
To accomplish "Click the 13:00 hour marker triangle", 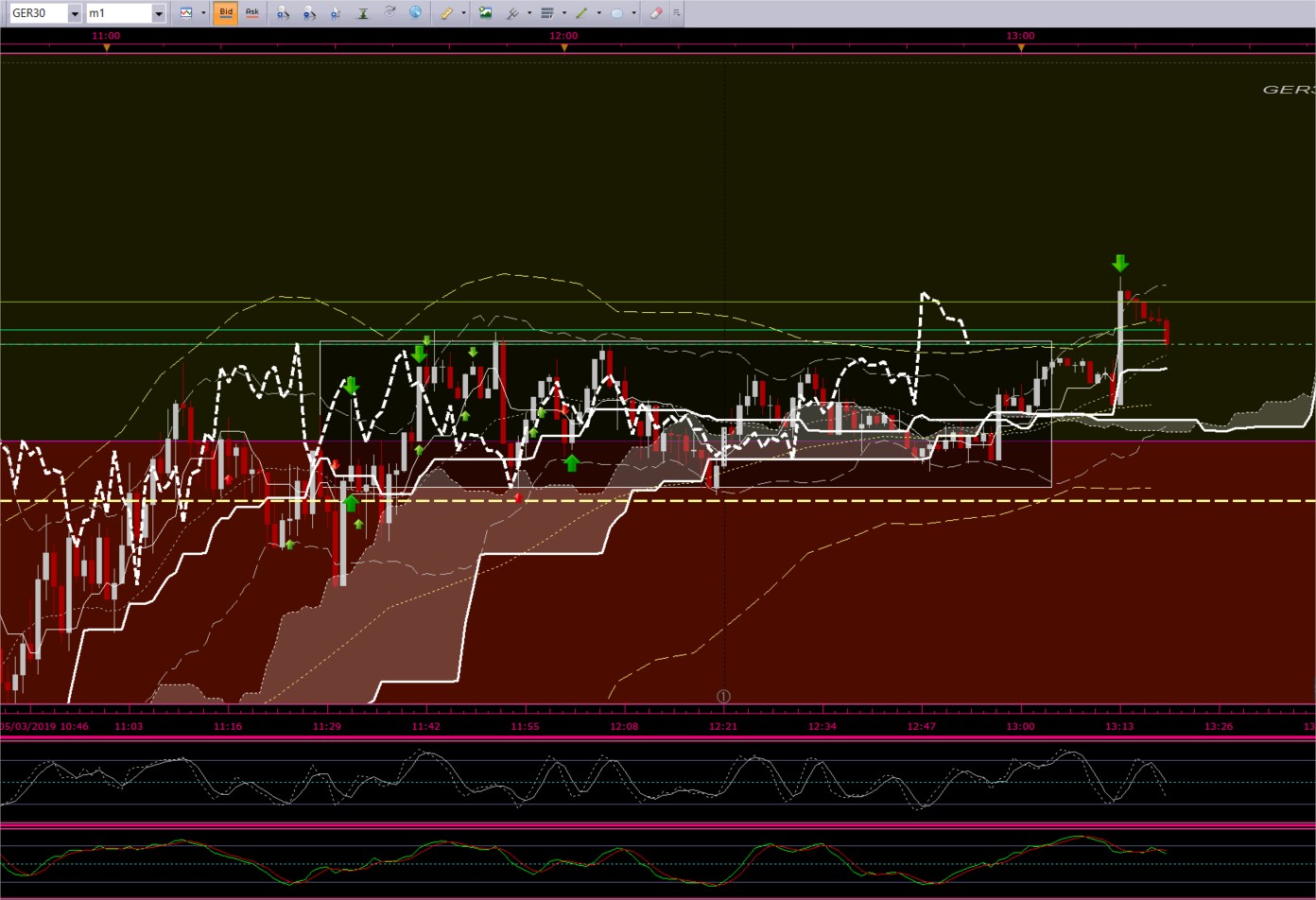I will (x=1021, y=47).
